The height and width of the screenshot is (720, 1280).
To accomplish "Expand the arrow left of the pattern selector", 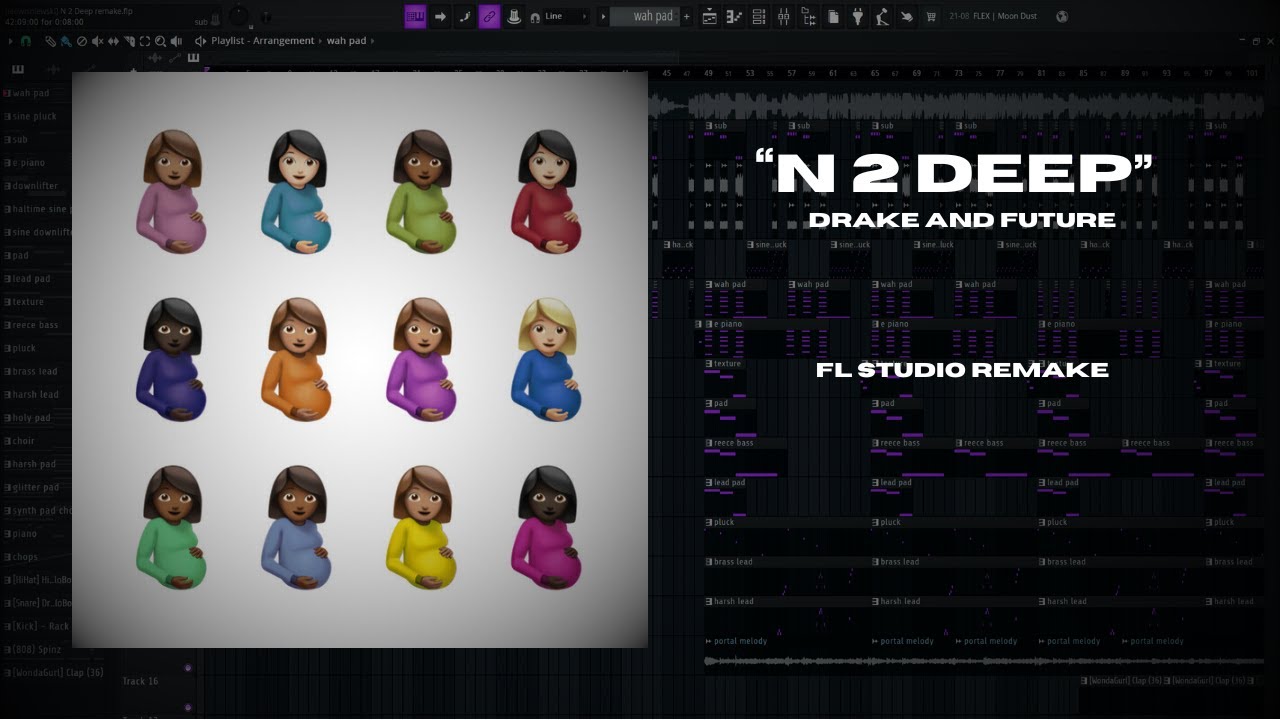I will [603, 16].
